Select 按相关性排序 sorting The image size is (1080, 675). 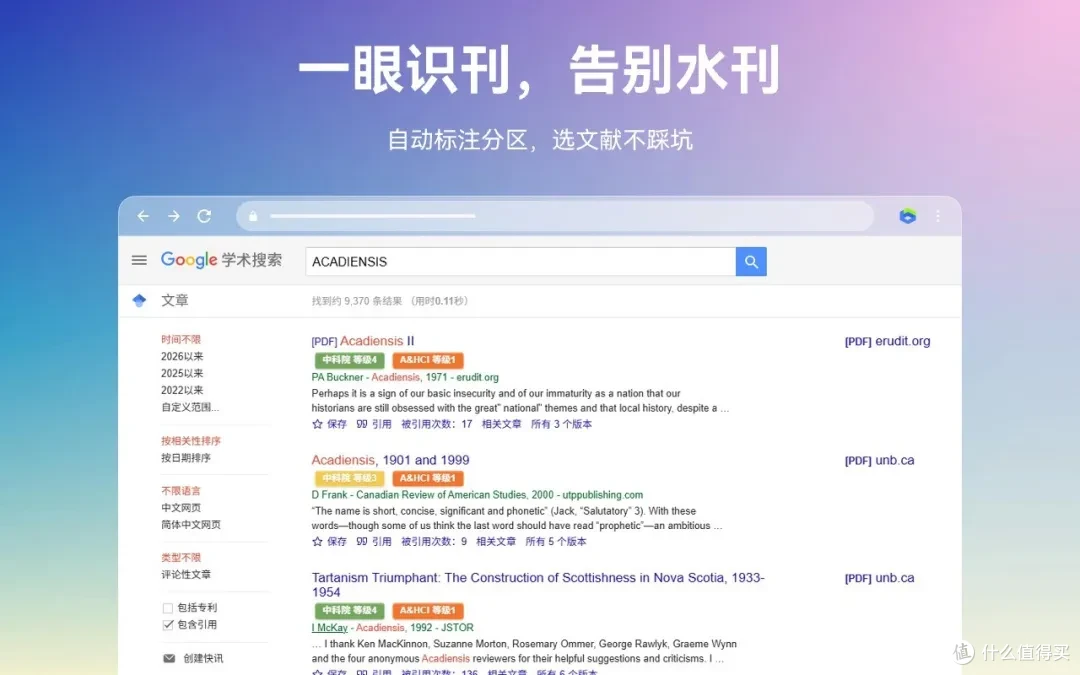(x=191, y=441)
